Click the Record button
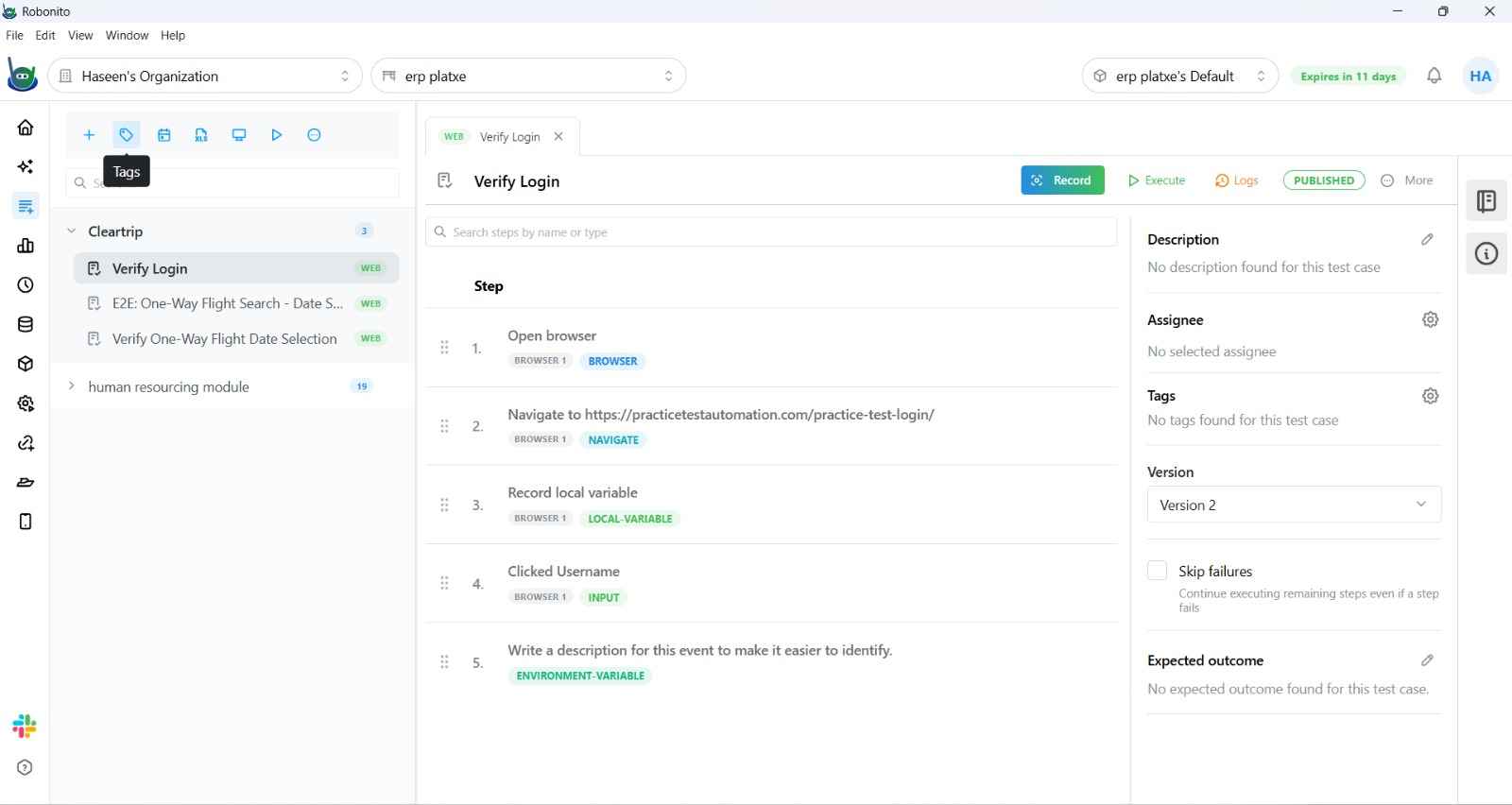This screenshot has width=1512, height=805. click(1062, 180)
